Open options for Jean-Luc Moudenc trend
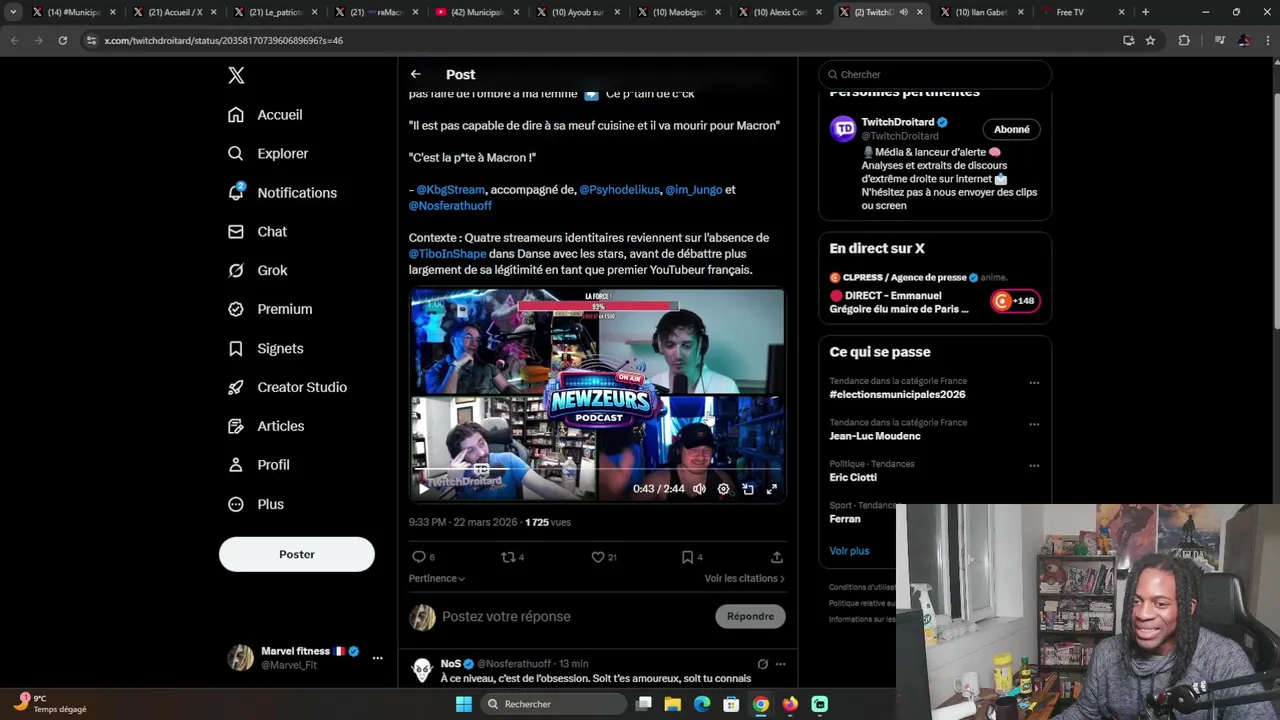 [1034, 424]
